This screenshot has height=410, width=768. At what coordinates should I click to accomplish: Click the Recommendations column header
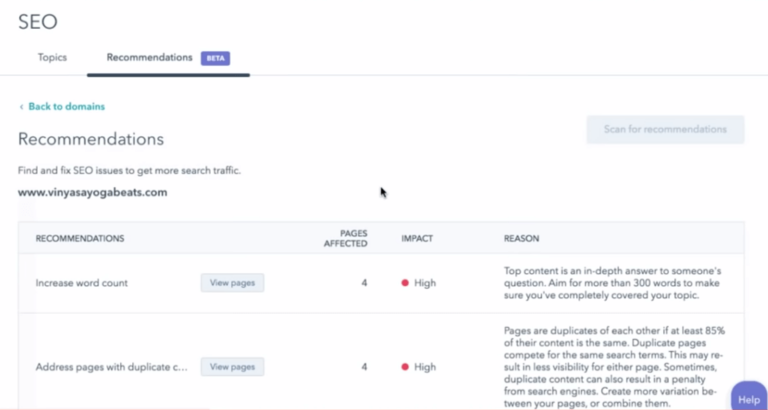(80, 239)
